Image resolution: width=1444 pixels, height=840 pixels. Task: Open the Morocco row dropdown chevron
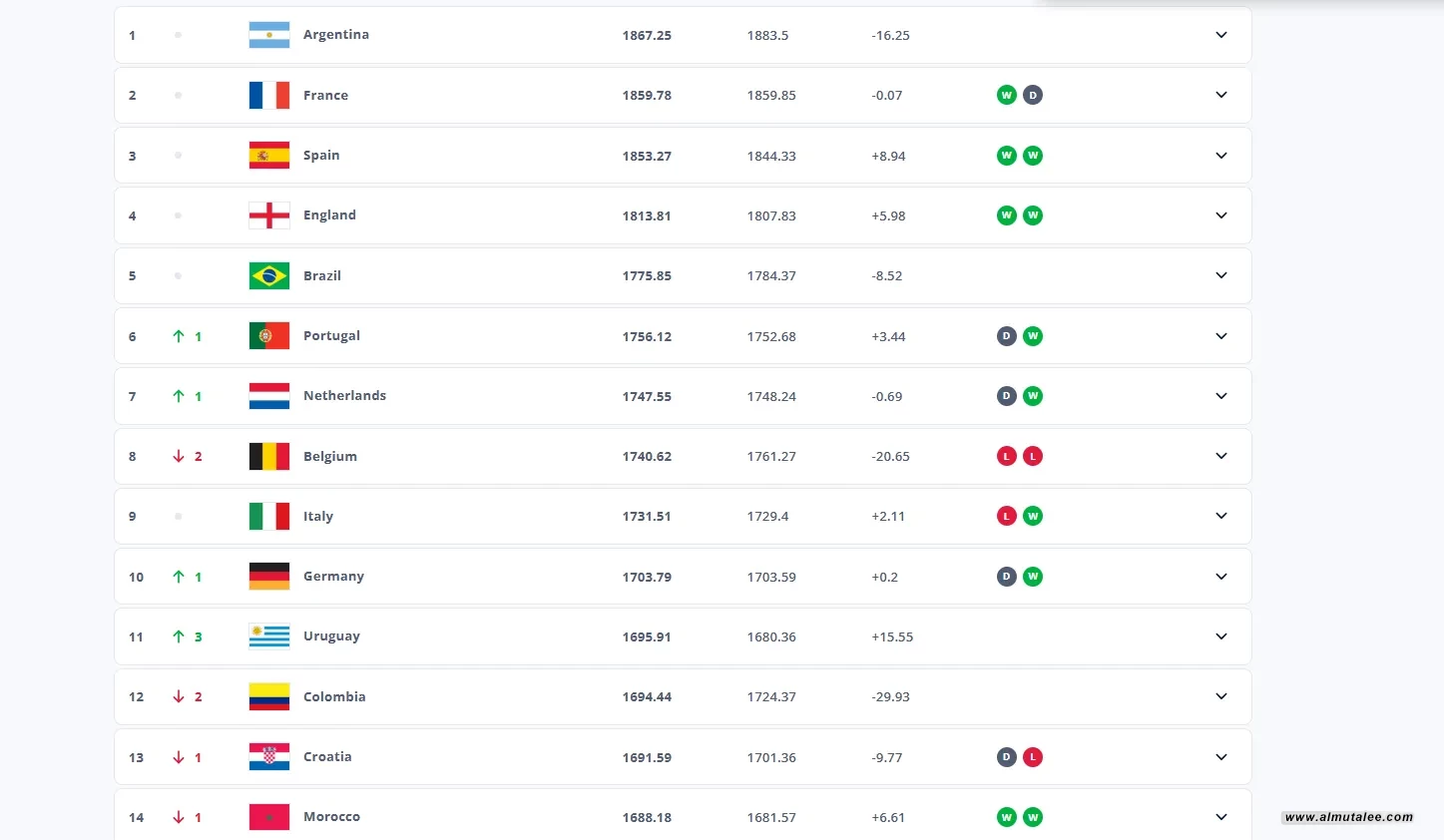pyautogui.click(x=1221, y=817)
